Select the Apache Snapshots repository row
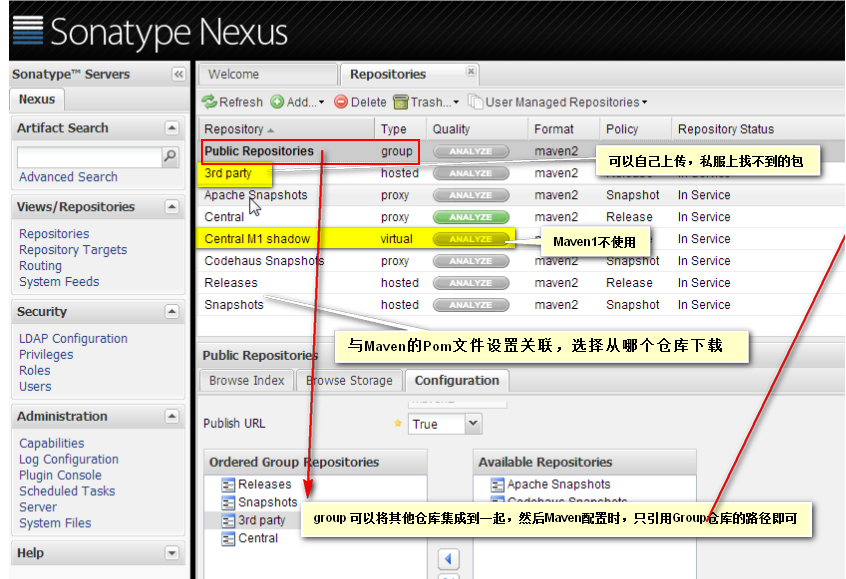846x579 pixels. point(521,195)
